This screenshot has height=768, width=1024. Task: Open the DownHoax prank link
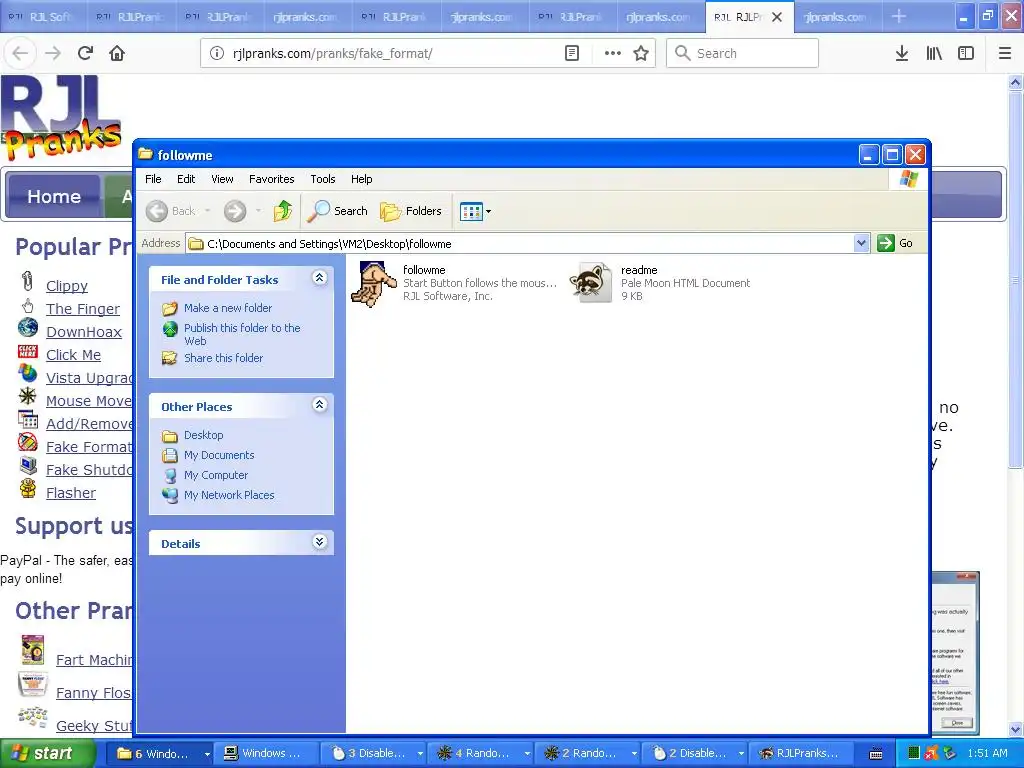point(84,332)
